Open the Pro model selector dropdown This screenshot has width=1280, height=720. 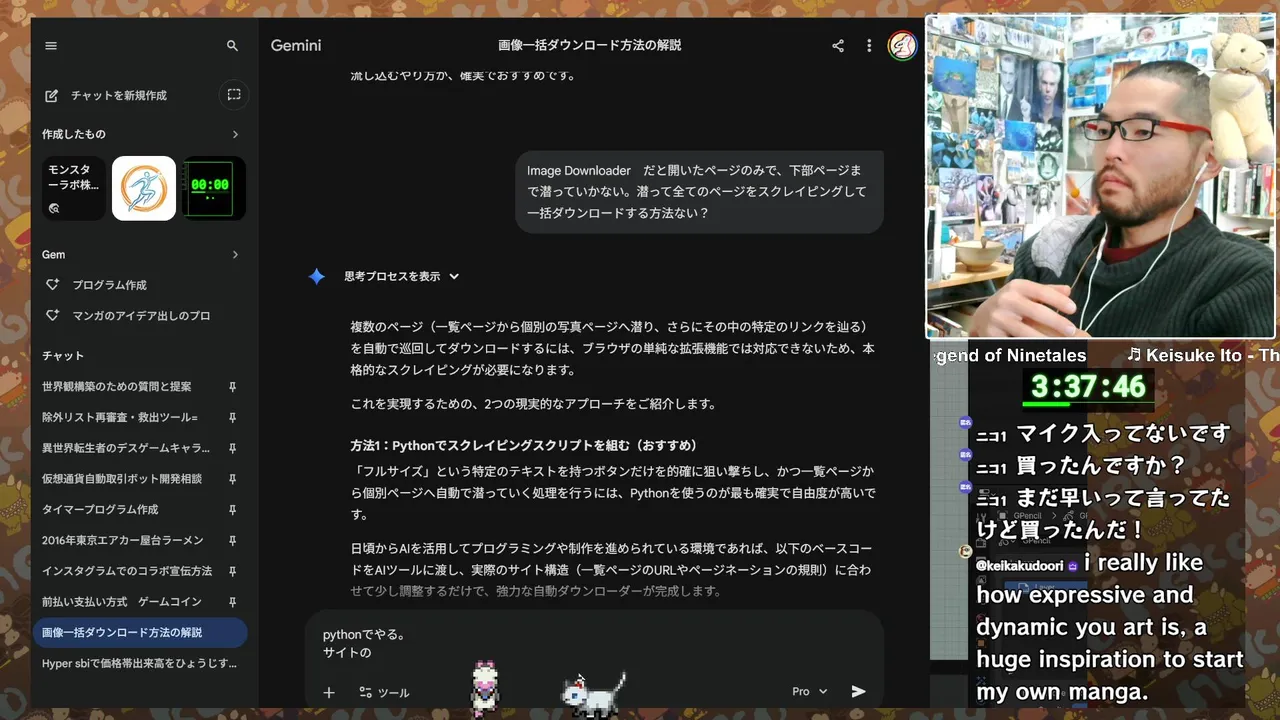click(x=810, y=691)
